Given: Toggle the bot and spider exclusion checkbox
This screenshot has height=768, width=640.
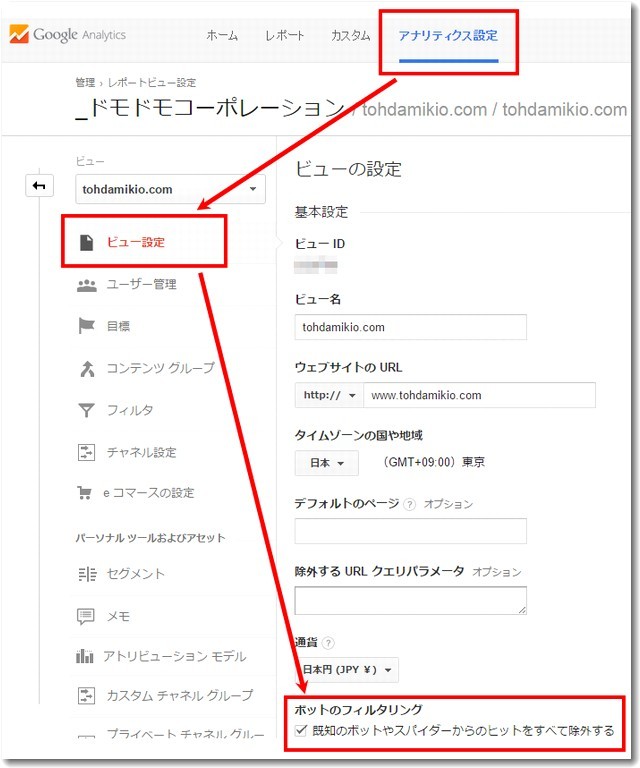Looking at the screenshot, I should coord(301,731).
